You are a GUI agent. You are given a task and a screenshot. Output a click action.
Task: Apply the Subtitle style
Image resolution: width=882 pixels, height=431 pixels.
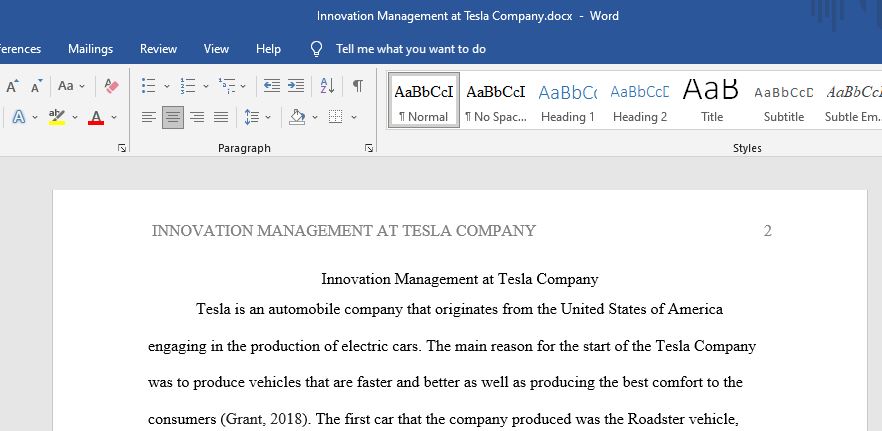coord(784,100)
